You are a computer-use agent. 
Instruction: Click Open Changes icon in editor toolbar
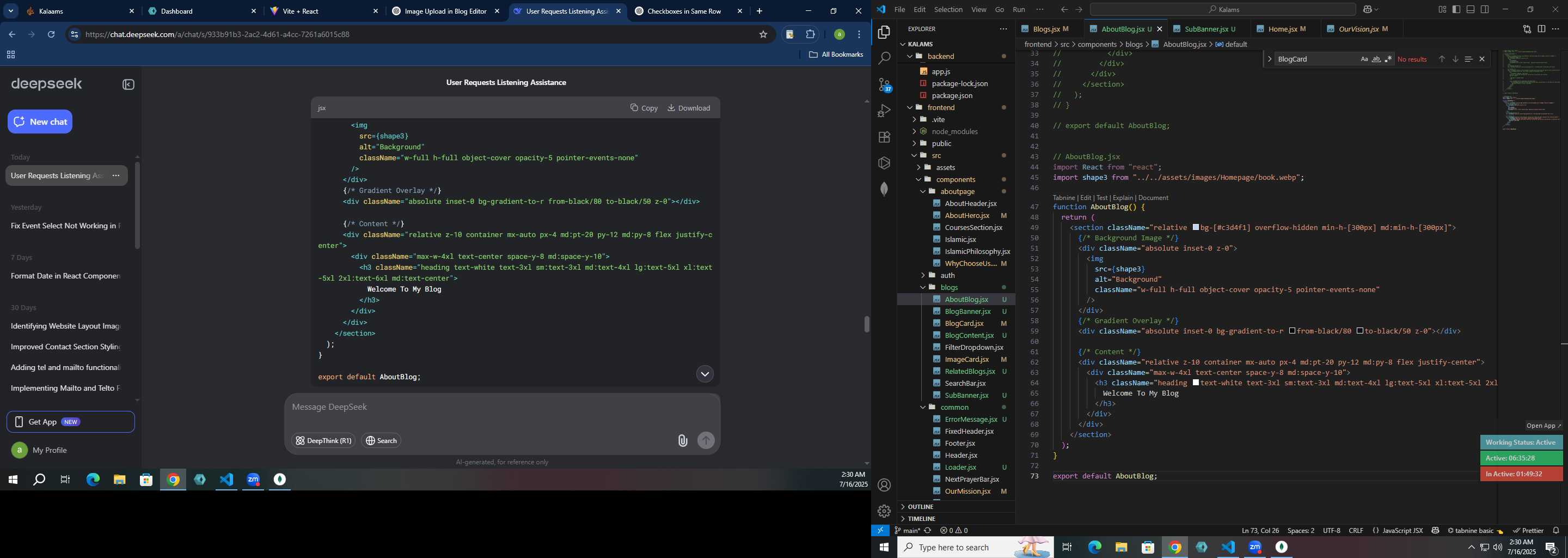pos(1527,29)
